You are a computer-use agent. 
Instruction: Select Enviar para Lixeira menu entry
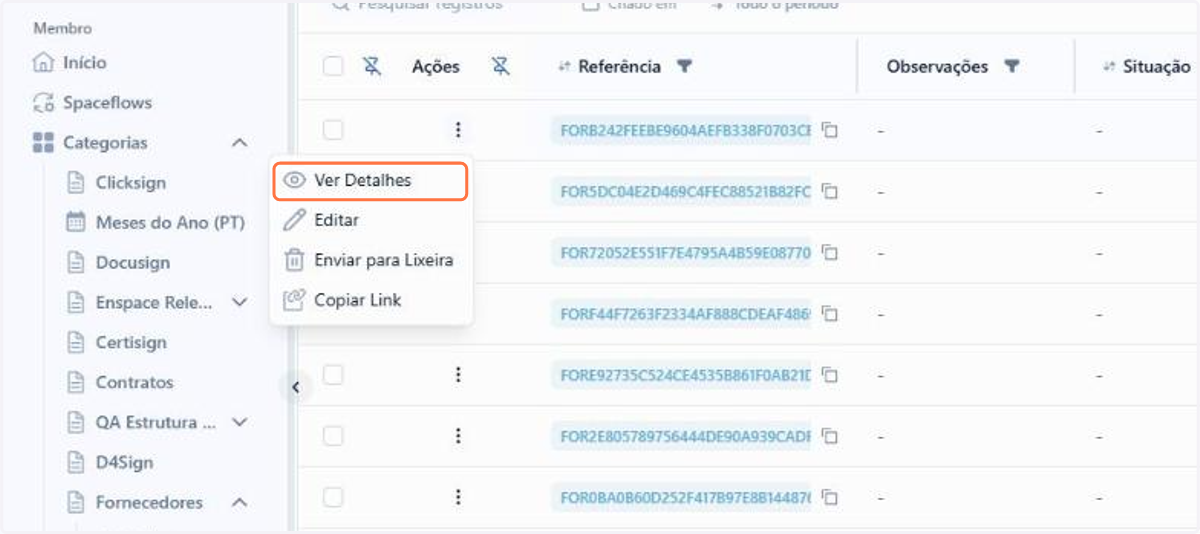pos(370,260)
